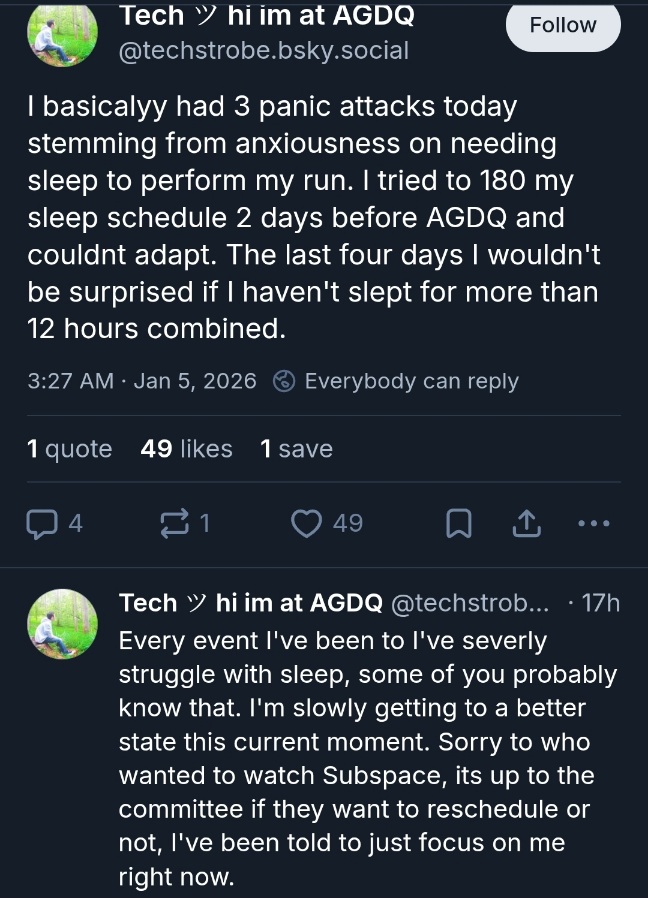Open the three-dot more options menu
The image size is (648, 898).
pyautogui.click(x=594, y=523)
